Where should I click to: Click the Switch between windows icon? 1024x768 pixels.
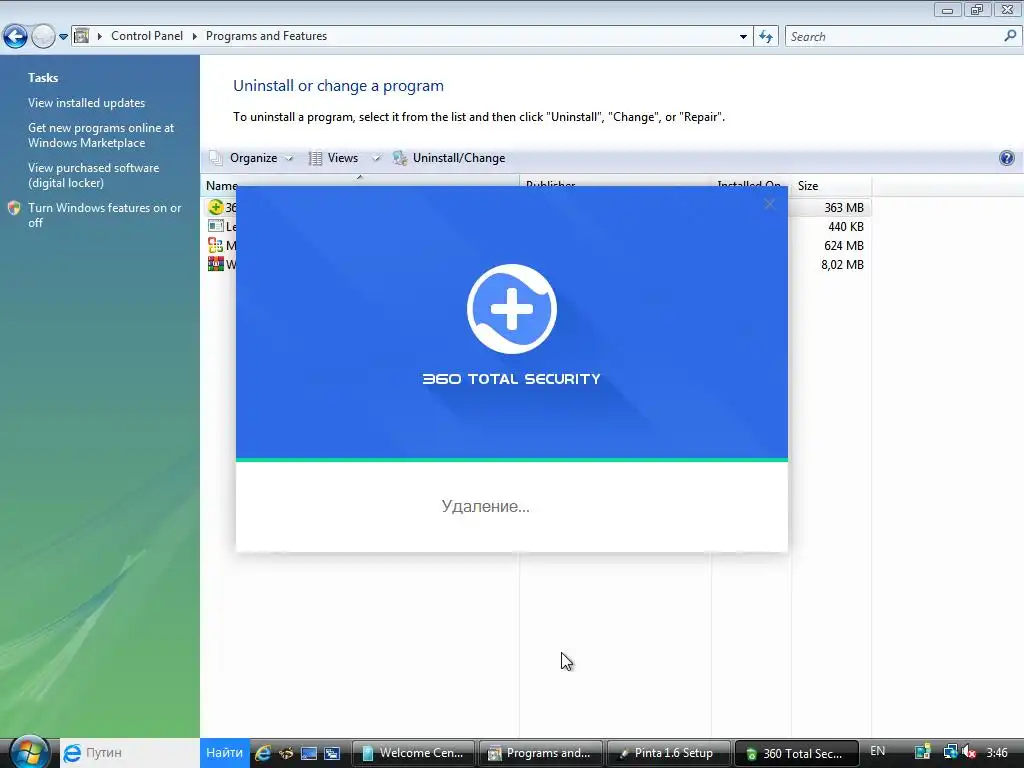tap(332, 753)
